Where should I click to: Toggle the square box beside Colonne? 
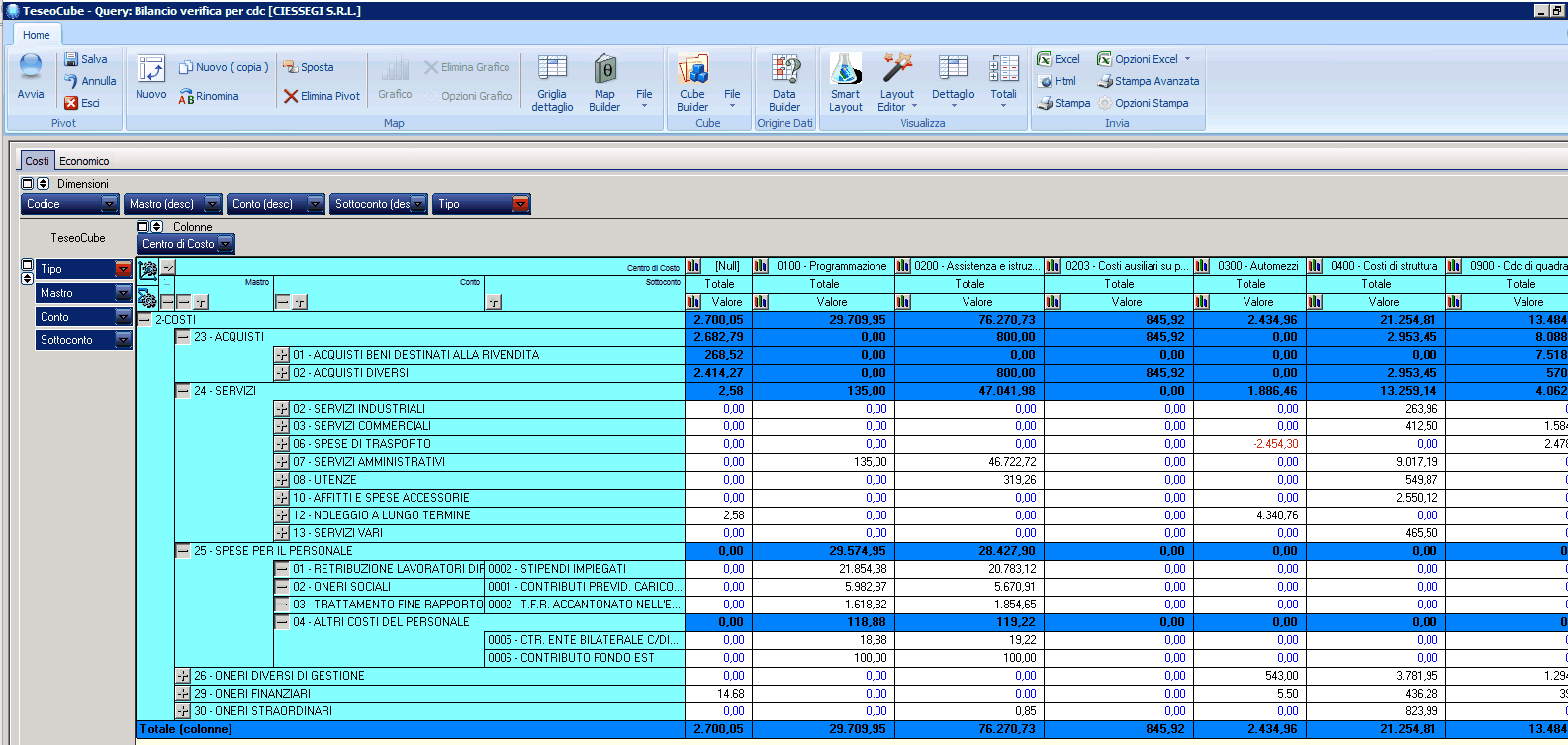point(142,227)
